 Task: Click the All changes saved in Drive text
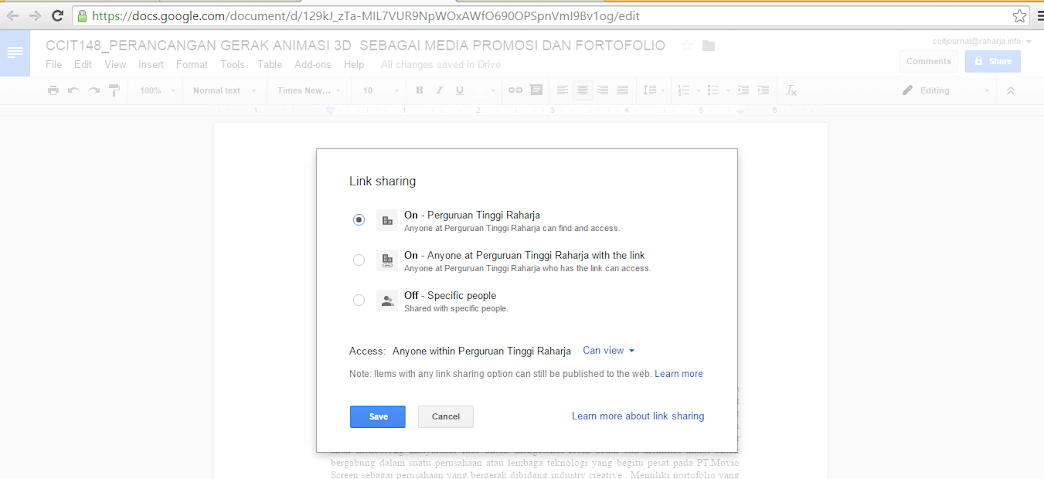[441, 65]
